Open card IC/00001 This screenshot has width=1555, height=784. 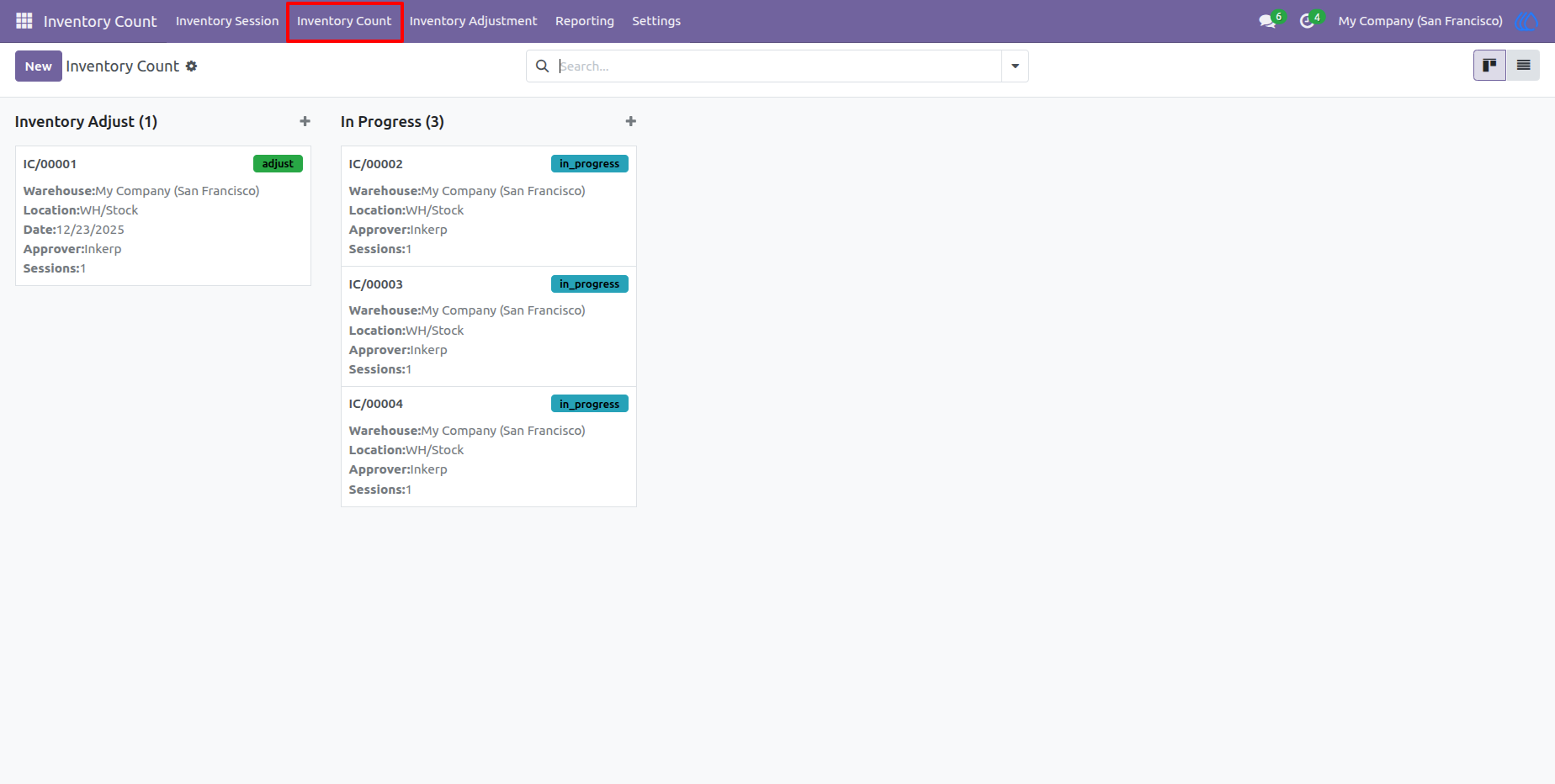click(163, 215)
